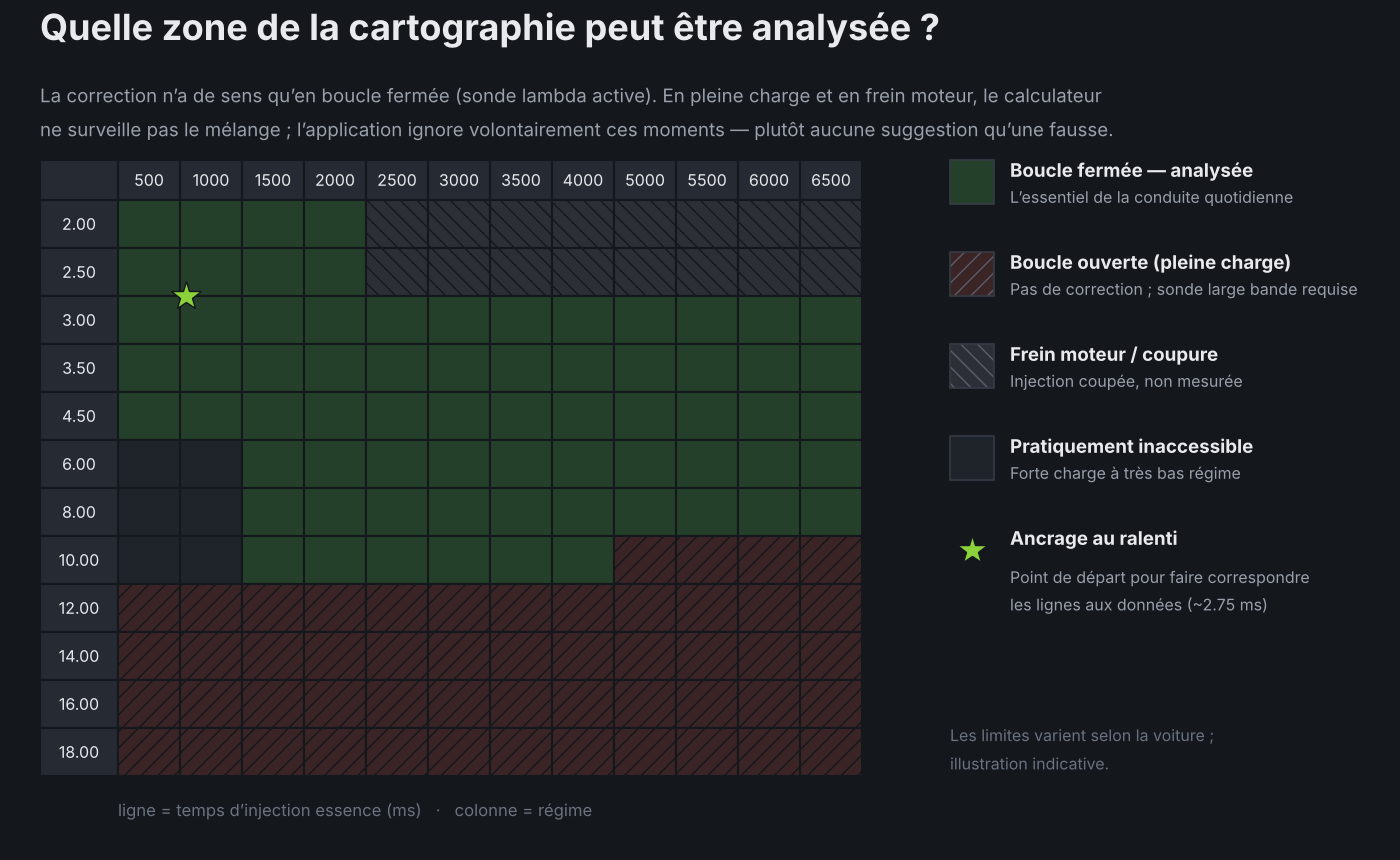Image resolution: width=1400 pixels, height=860 pixels.
Task: Click the star icon beside 'Ancrage au ralenti'
Action: [972, 550]
